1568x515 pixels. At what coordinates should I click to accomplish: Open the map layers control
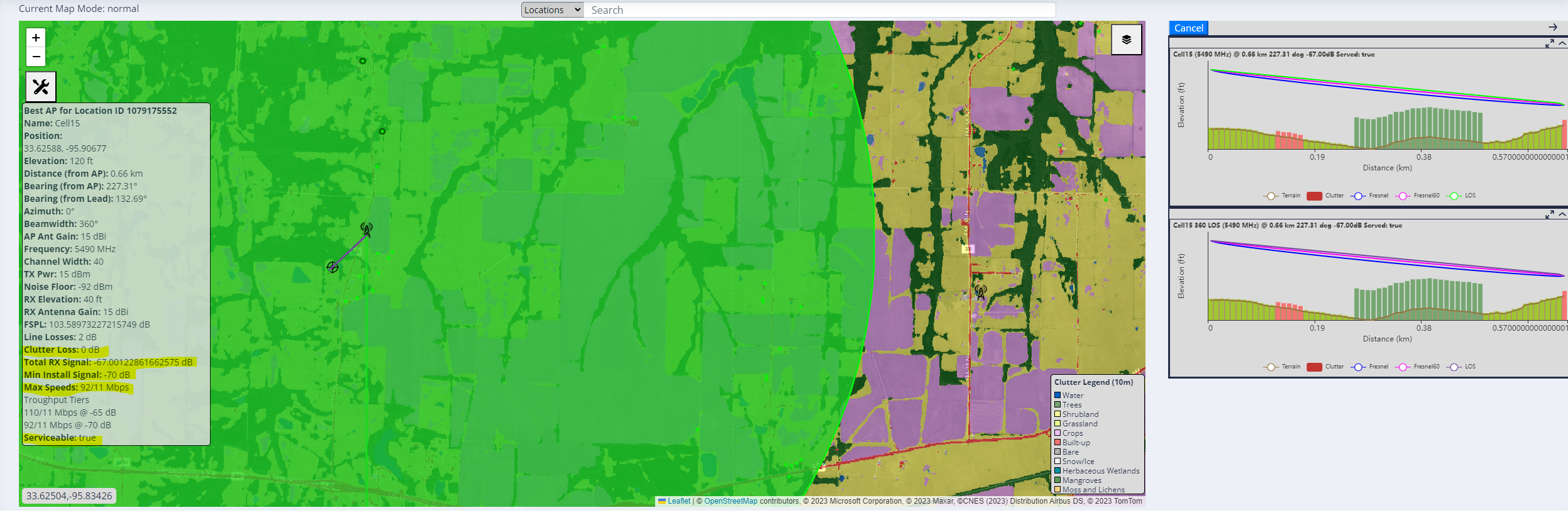point(1126,40)
